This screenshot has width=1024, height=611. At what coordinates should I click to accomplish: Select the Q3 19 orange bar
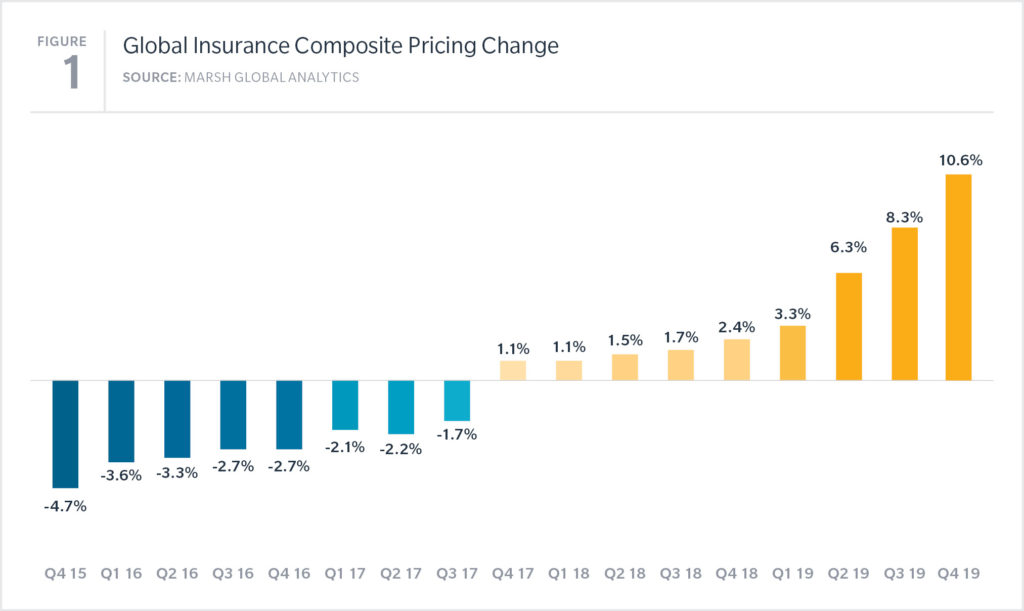pyautogui.click(x=904, y=304)
